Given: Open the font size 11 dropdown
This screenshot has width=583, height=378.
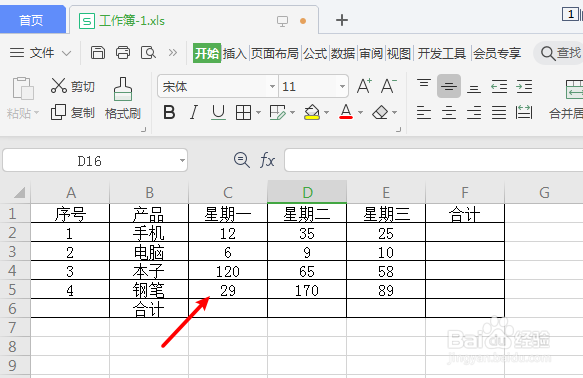Looking at the screenshot, I should [x=342, y=86].
